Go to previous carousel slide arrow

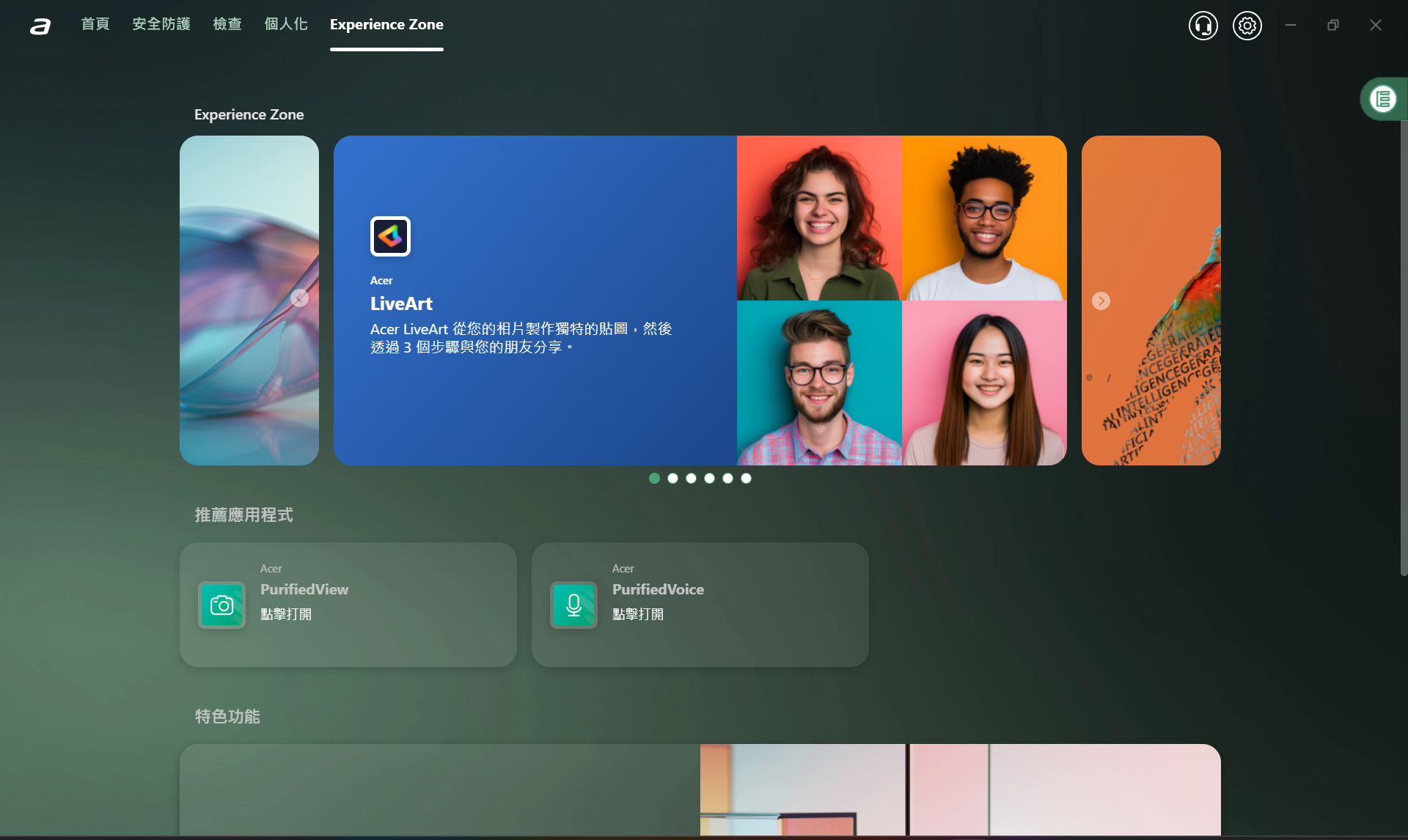(x=299, y=298)
